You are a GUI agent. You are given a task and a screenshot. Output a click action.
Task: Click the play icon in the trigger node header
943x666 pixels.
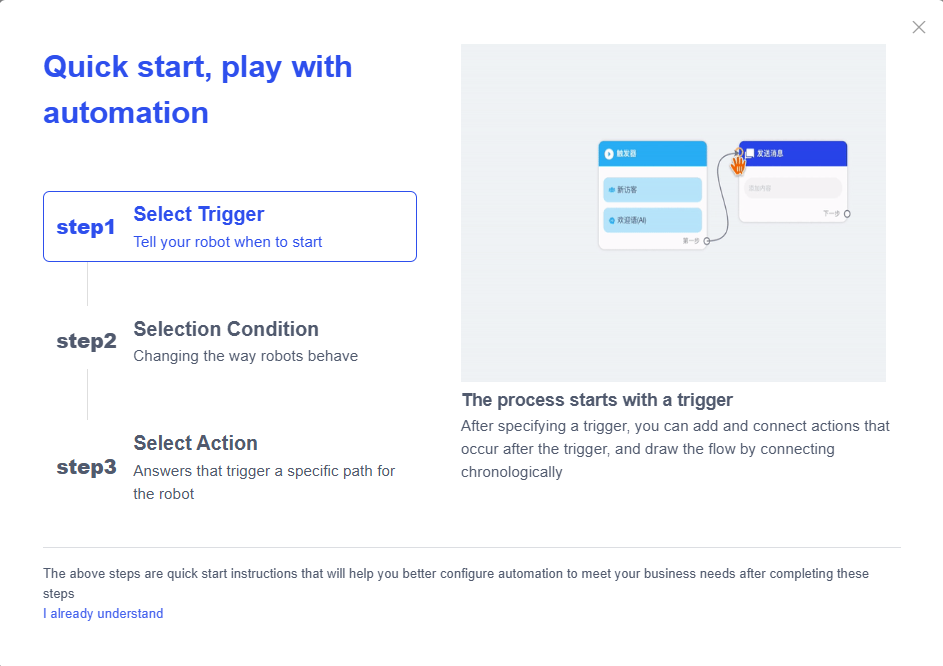[609, 154]
